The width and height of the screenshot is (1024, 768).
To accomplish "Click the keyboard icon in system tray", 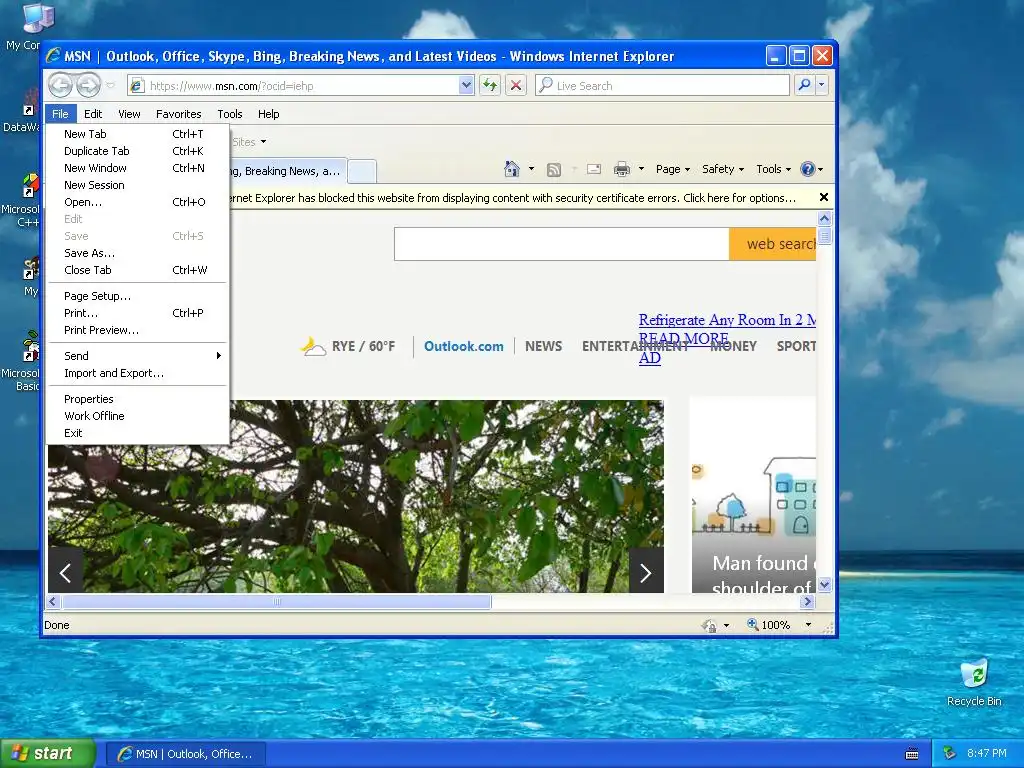I will click(912, 754).
